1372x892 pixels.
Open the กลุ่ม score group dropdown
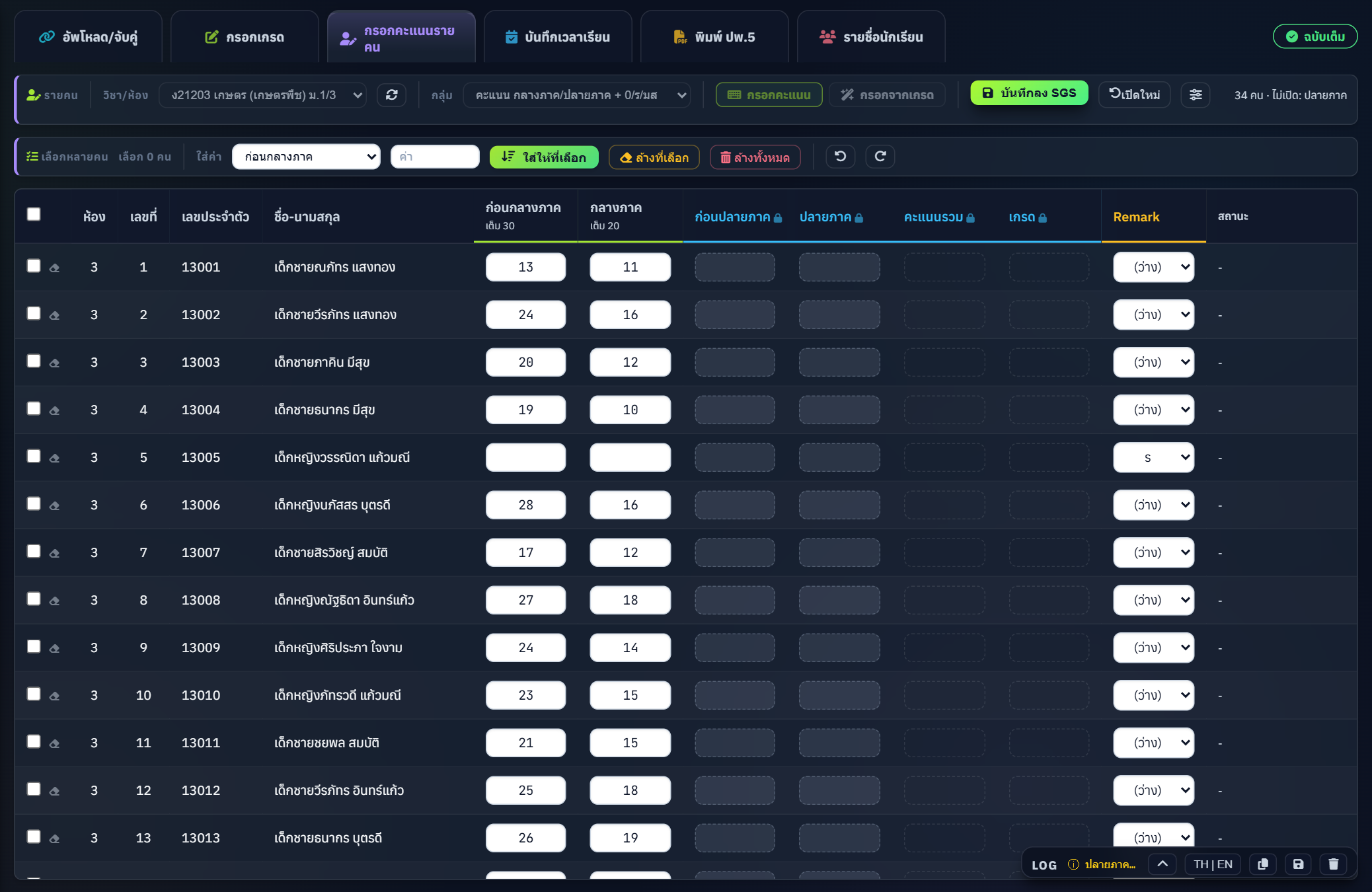[577, 94]
